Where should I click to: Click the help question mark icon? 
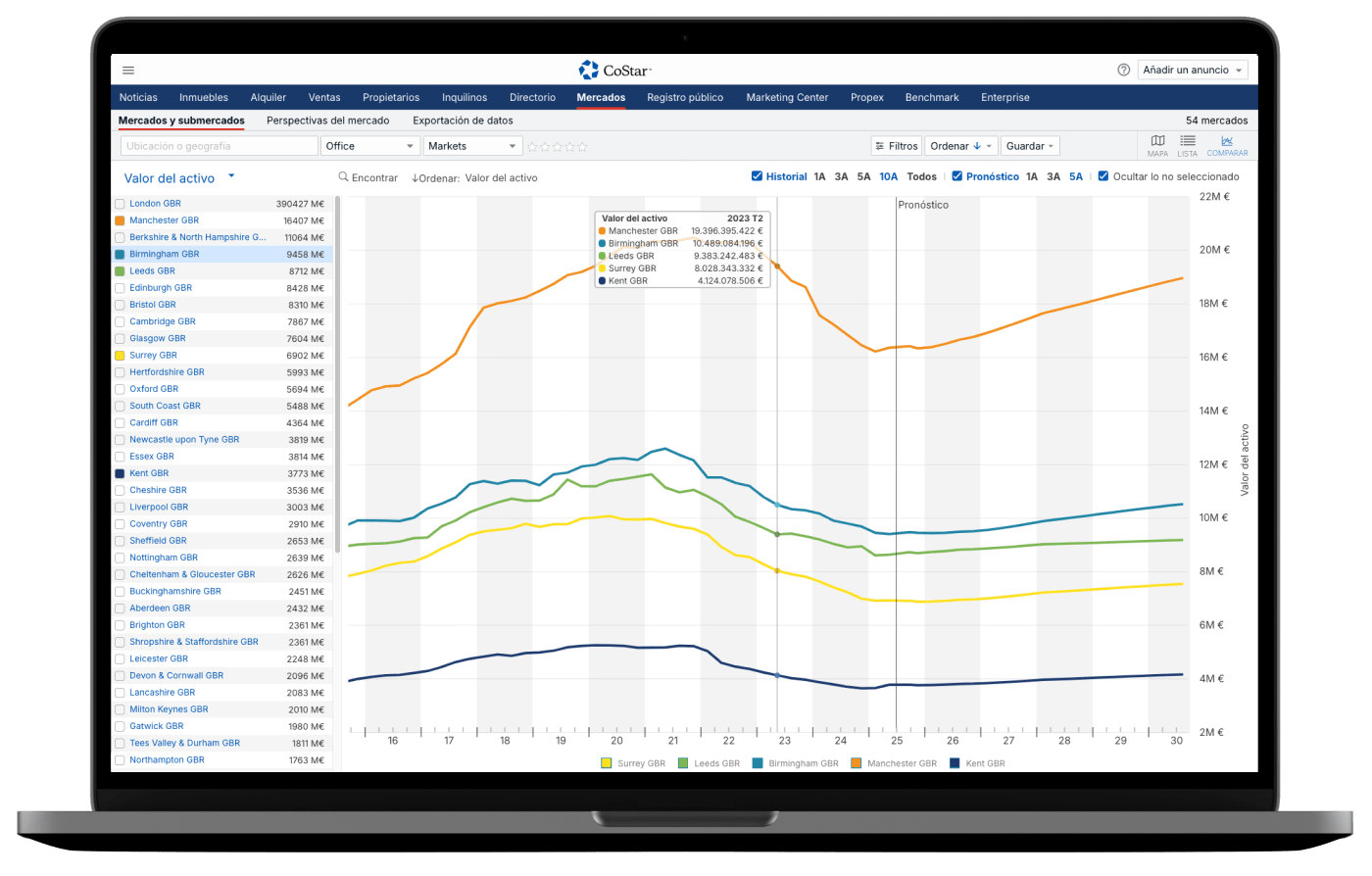pyautogui.click(x=1123, y=71)
